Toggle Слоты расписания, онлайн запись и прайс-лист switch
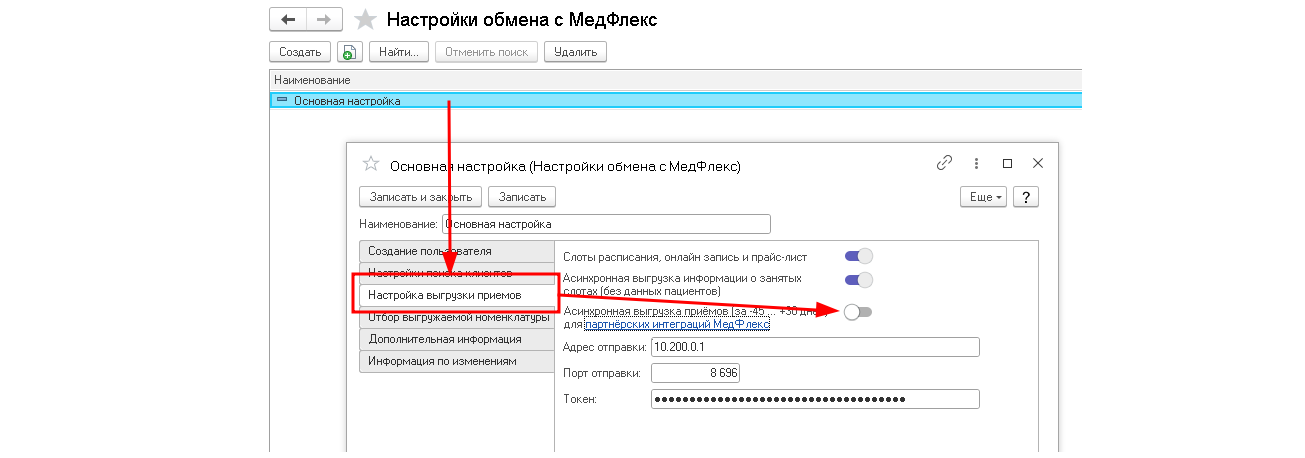Viewport: 1305px width, 458px height. tap(859, 257)
